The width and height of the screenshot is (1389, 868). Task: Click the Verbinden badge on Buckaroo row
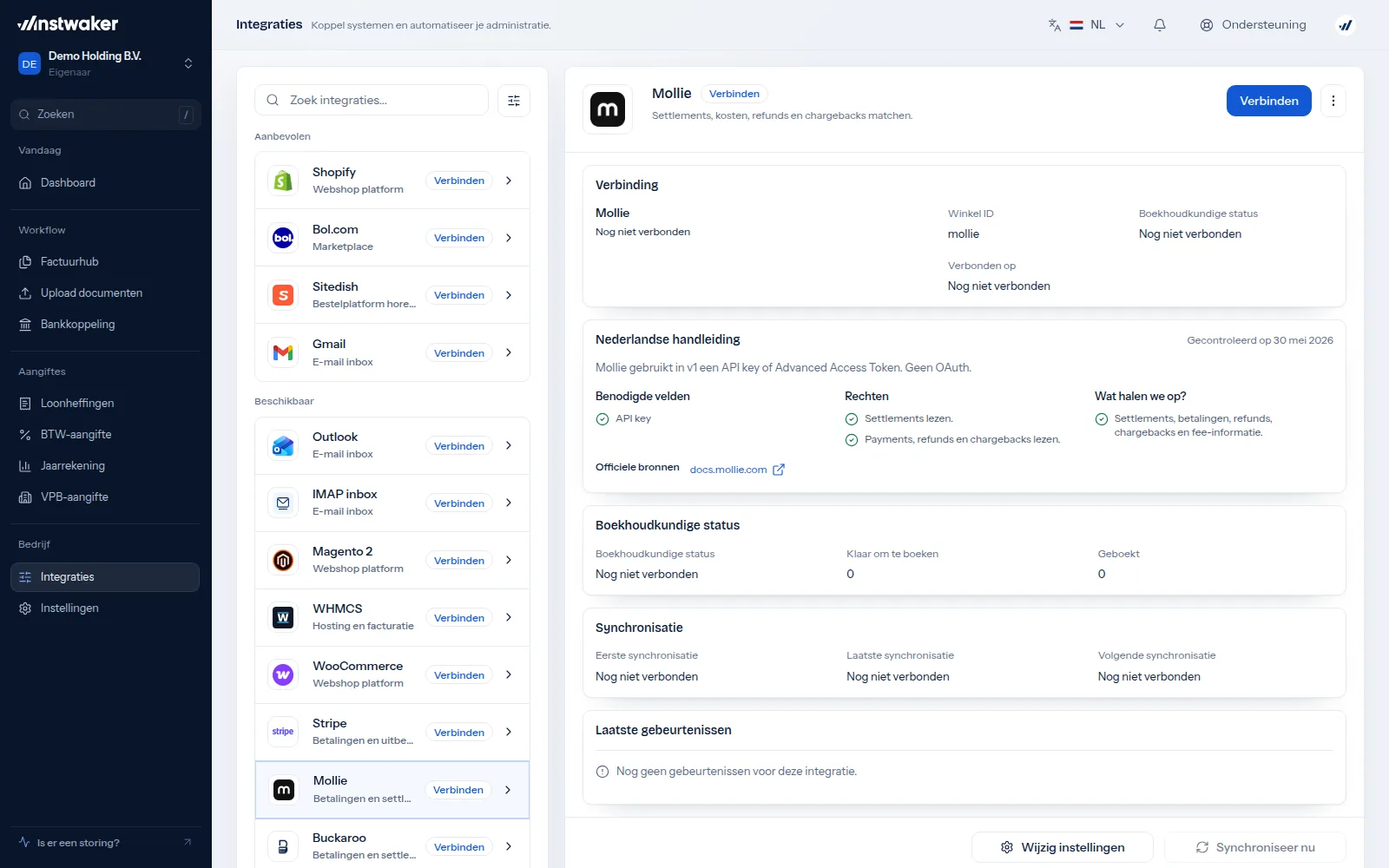459,847
